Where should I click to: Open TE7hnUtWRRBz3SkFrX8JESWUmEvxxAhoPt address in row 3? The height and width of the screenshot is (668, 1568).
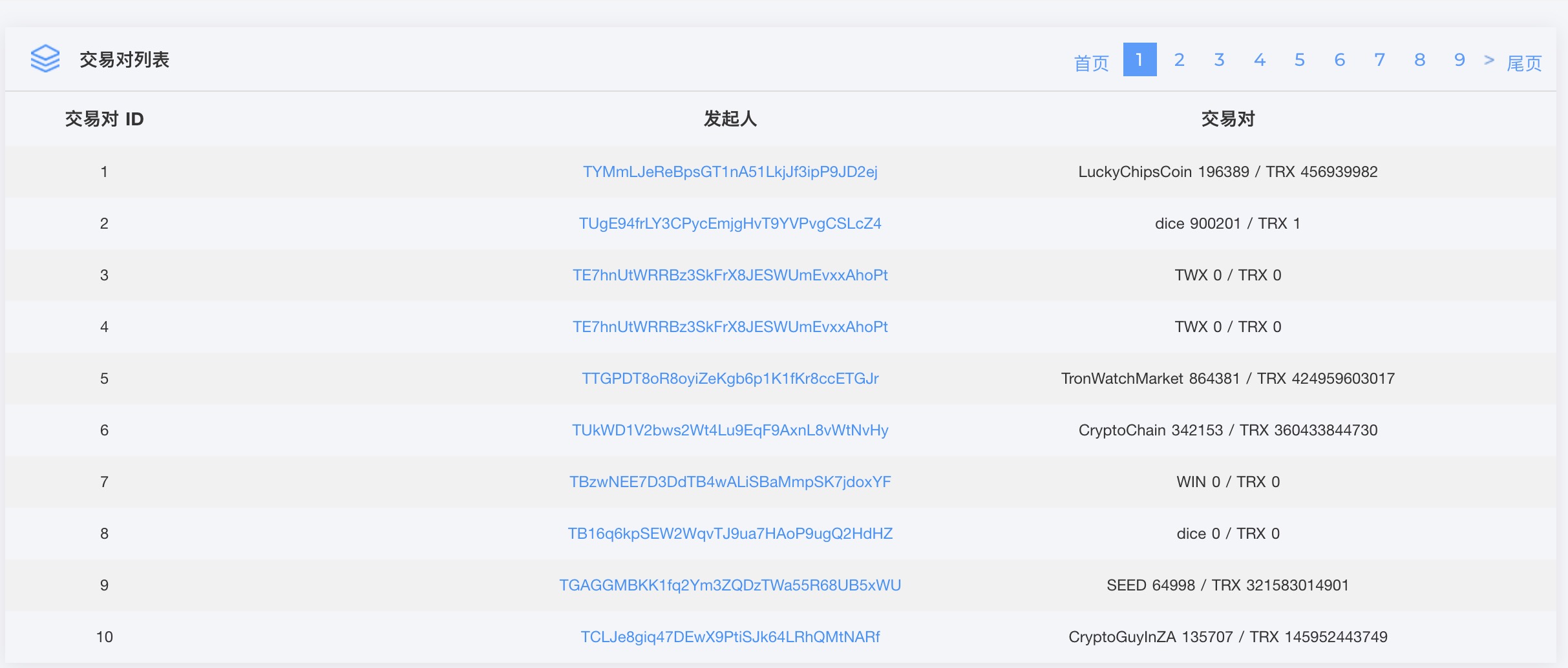730,275
